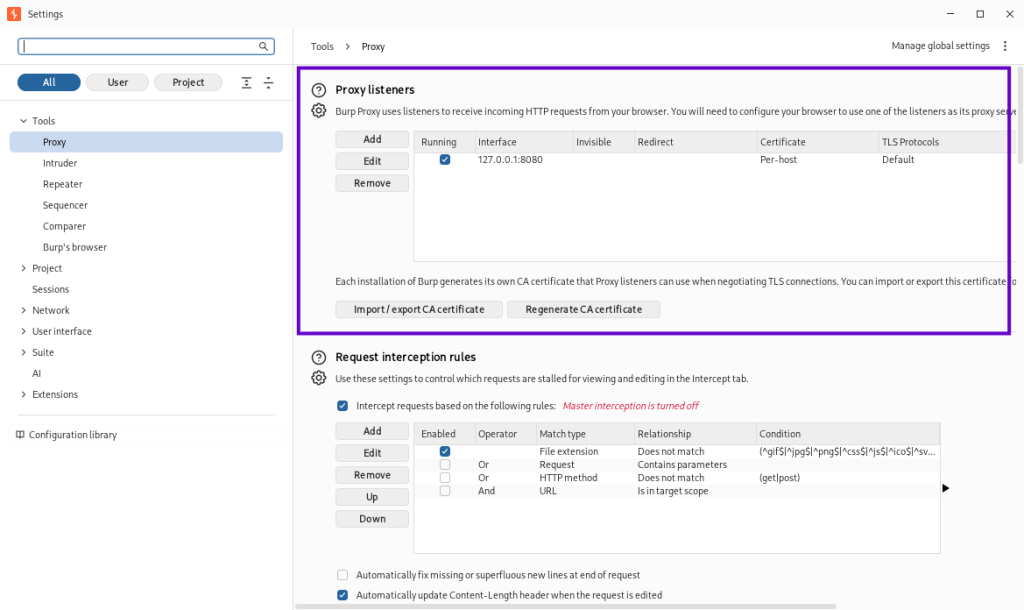
Task: Click the expand all settings tree icon
Action: click(x=246, y=82)
